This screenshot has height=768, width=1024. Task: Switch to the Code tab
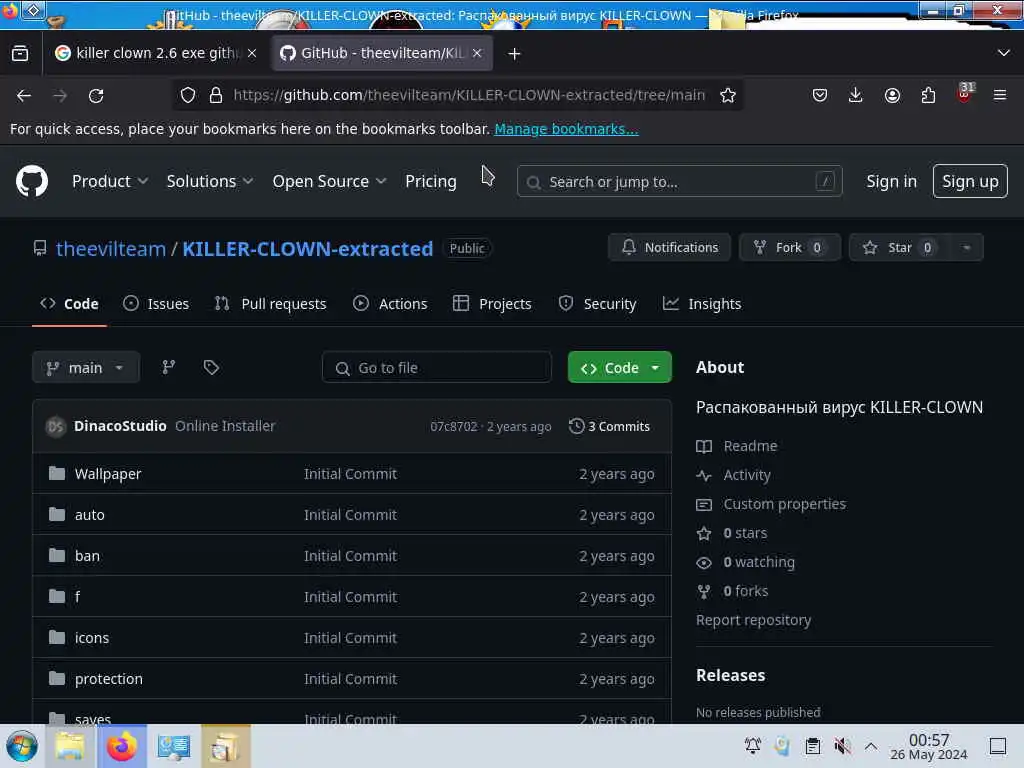pyautogui.click(x=69, y=304)
